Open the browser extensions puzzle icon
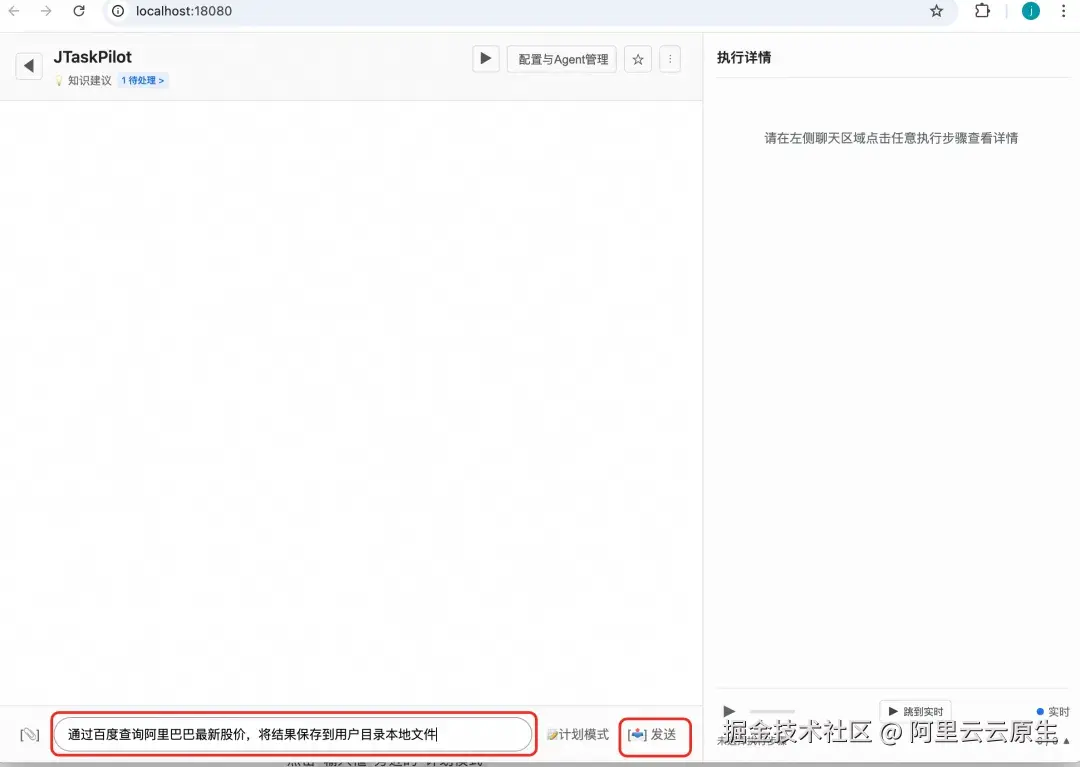 coord(982,11)
